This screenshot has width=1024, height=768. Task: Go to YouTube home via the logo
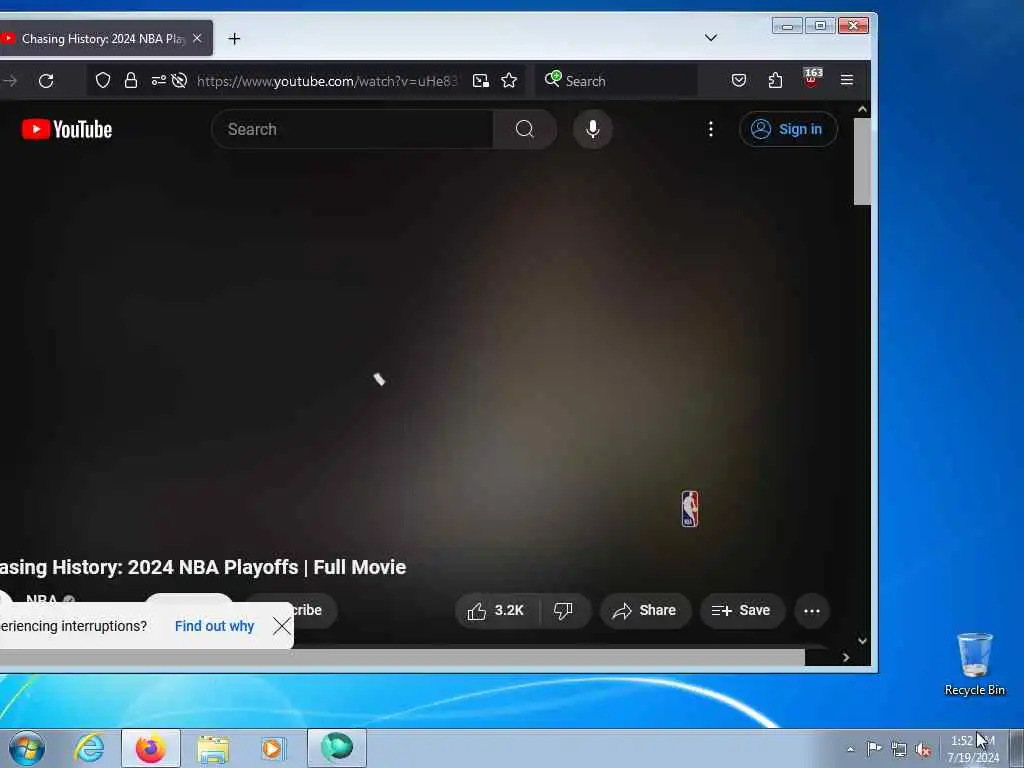pos(67,129)
